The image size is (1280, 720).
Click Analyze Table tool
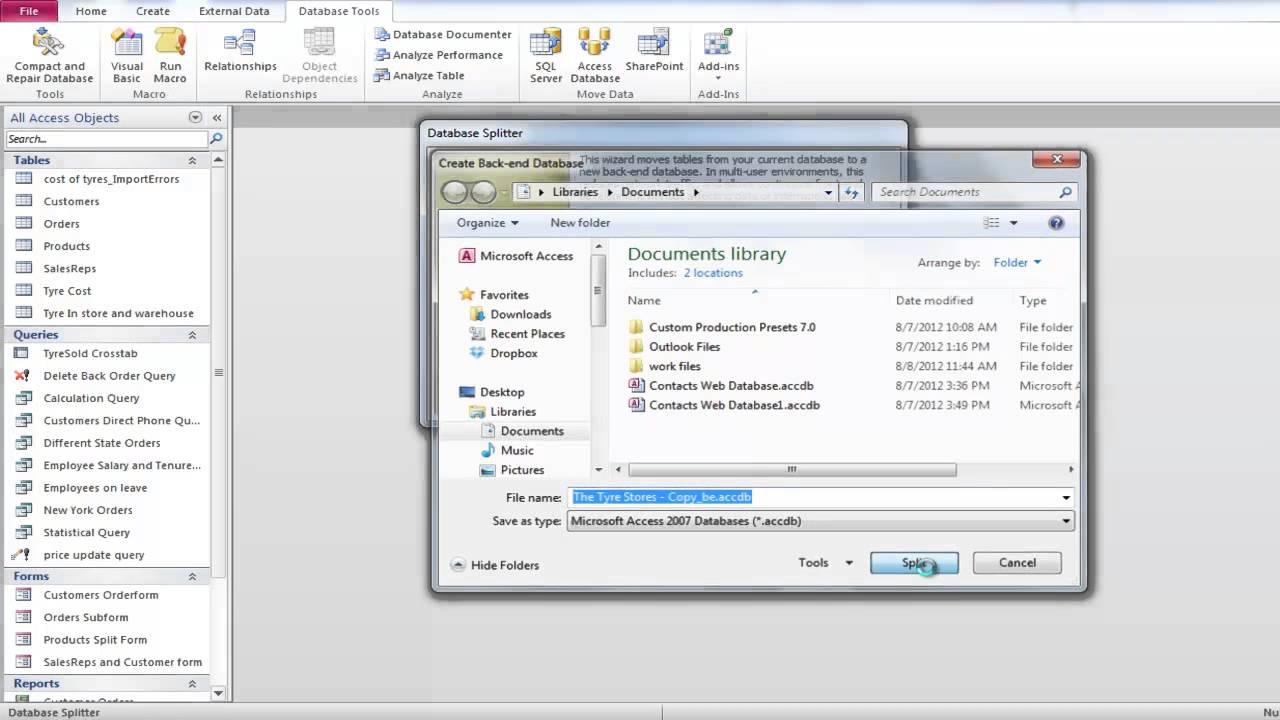click(x=419, y=75)
